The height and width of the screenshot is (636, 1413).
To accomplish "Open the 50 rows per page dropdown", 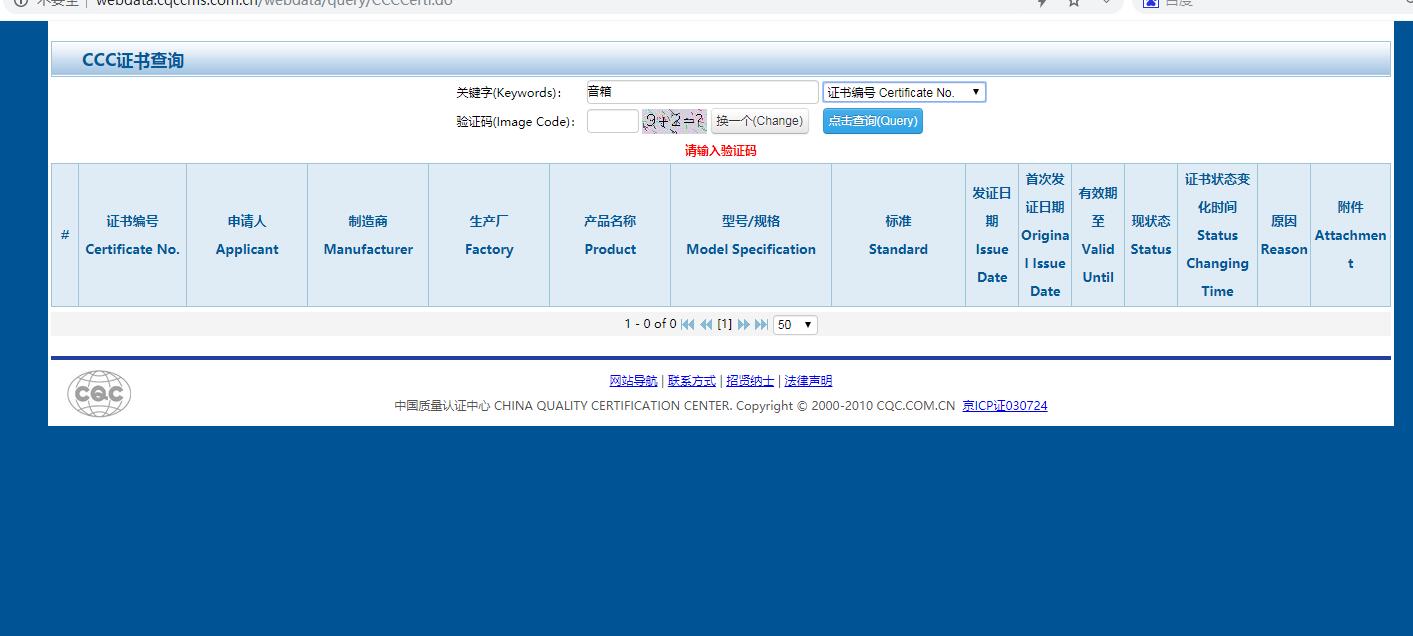I will click(795, 325).
